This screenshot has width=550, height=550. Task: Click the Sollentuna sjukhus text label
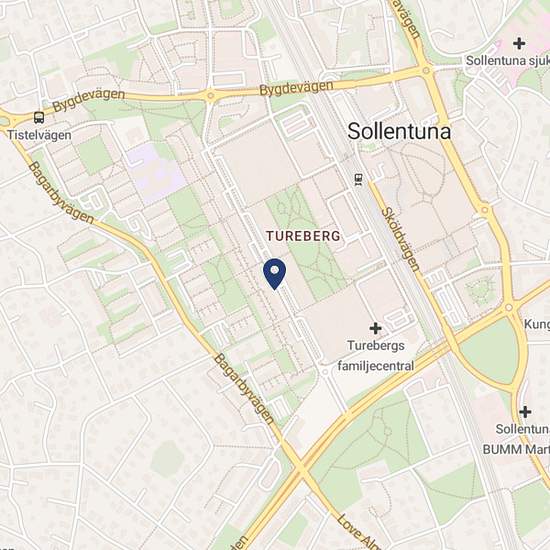point(508,60)
